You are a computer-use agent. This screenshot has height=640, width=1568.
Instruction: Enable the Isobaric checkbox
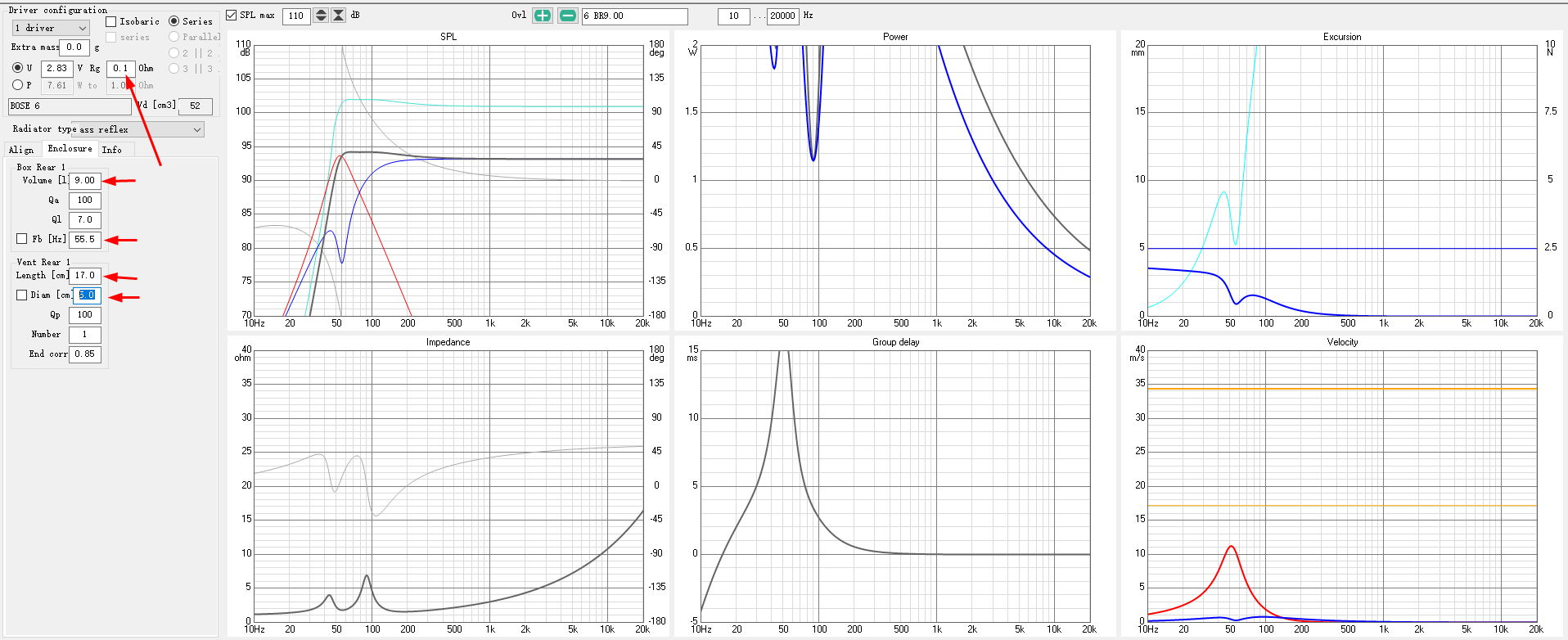click(x=111, y=21)
